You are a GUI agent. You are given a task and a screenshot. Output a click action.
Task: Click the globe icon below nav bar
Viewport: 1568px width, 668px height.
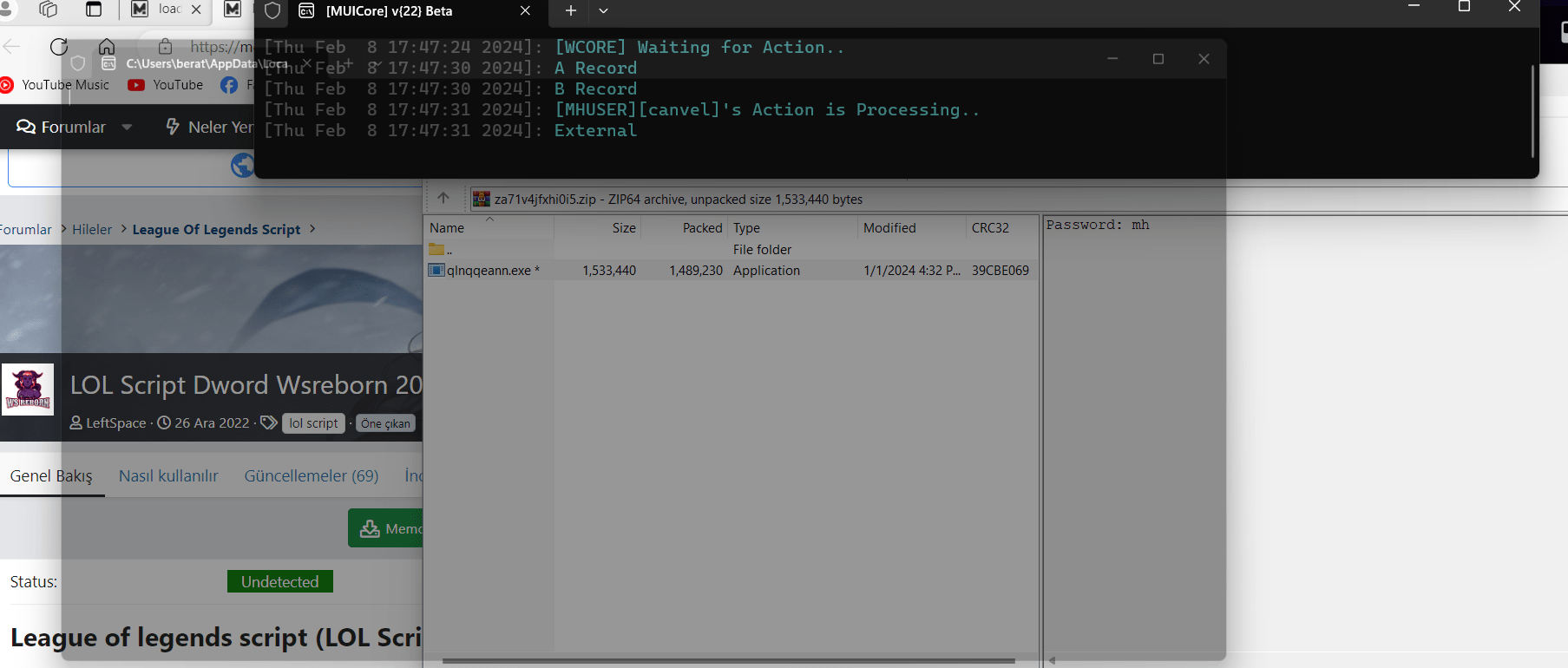click(x=242, y=165)
